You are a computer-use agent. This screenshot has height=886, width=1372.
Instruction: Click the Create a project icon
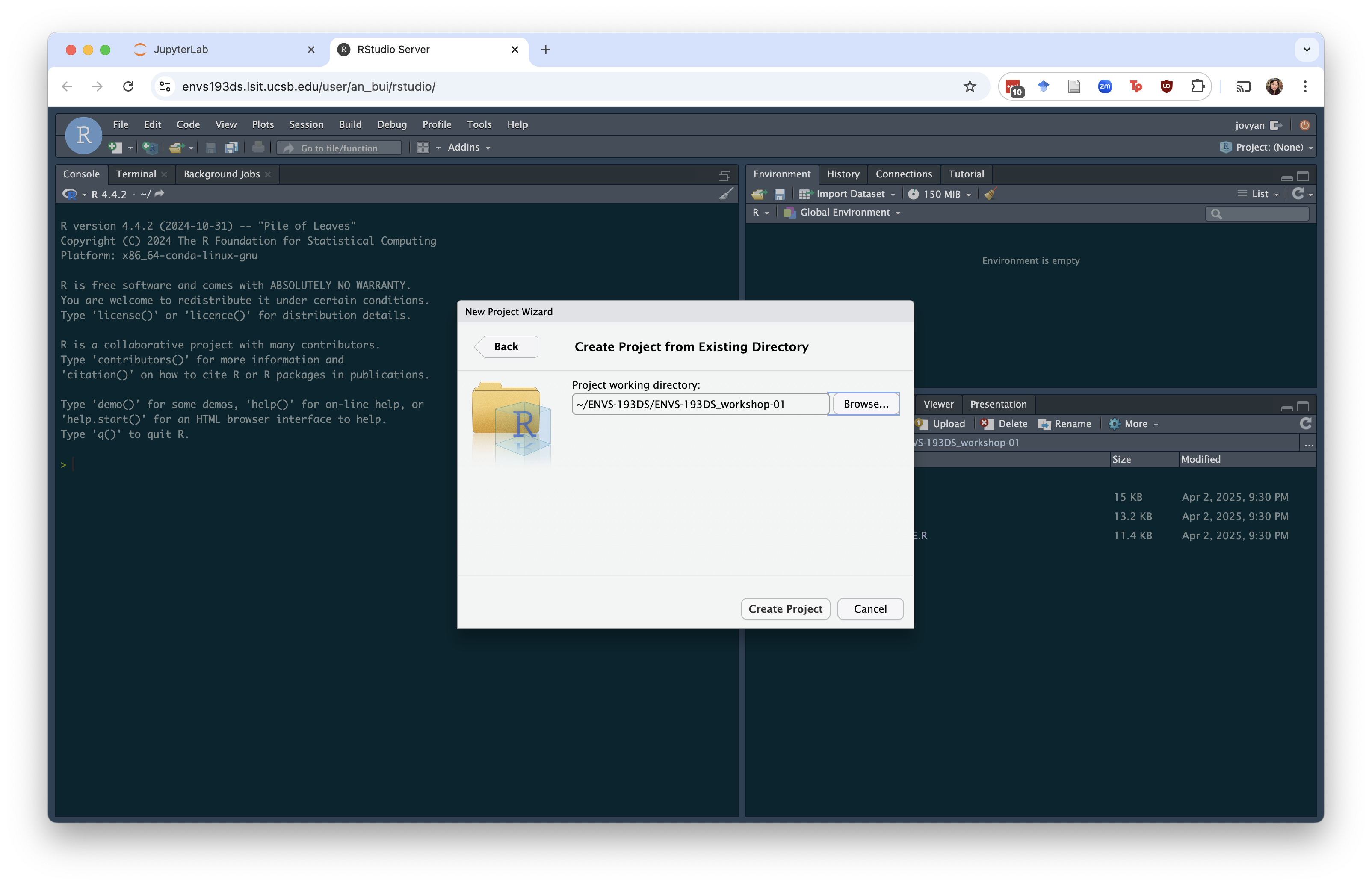[x=150, y=148]
